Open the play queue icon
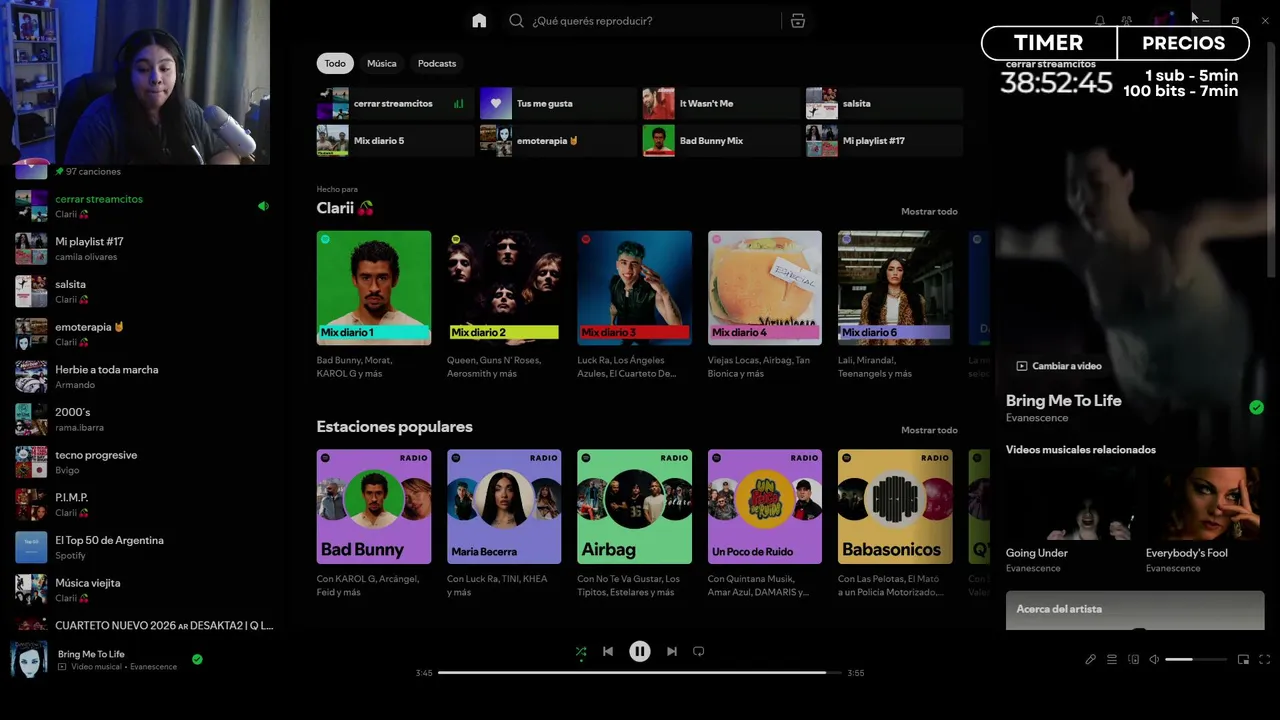 [x=1111, y=659]
